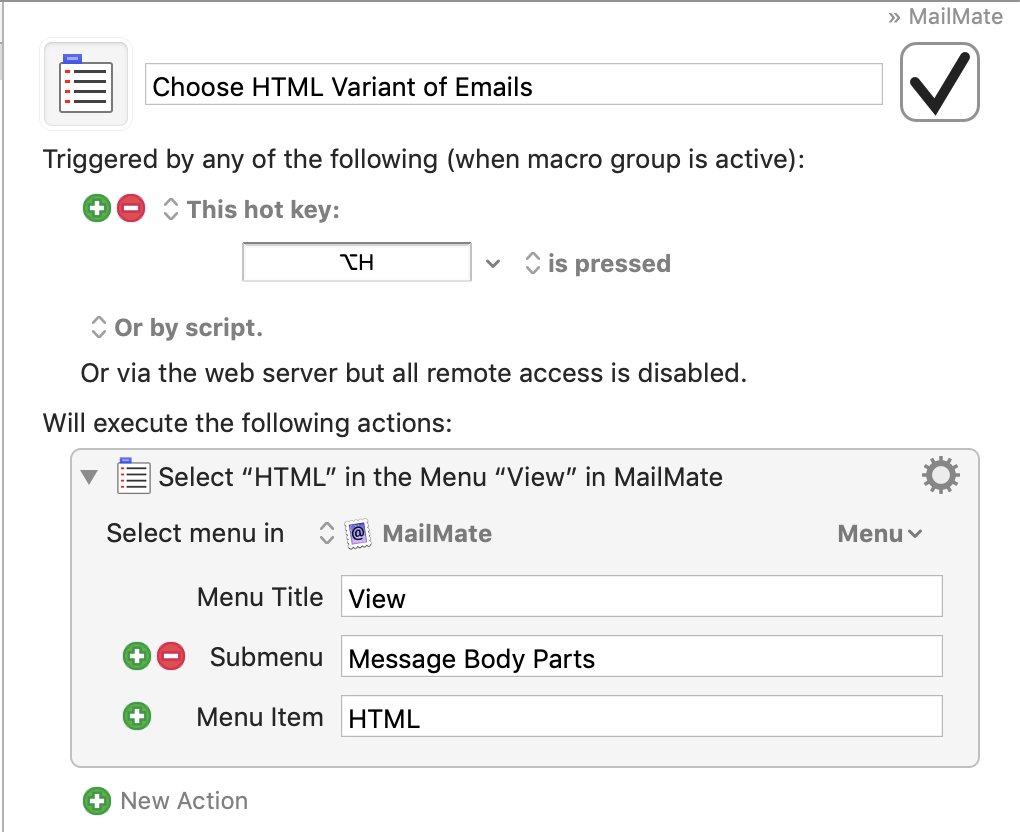Viewport: 1020px width, 832px height.
Task: Click 'Will execute the following actions:' text
Action: tap(247, 423)
